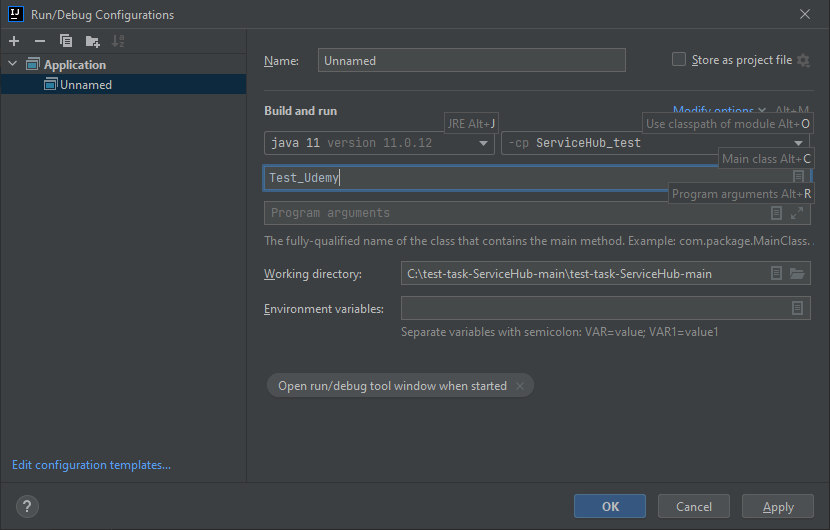Click the 'Main class Alt+C' hint label

pos(766,159)
